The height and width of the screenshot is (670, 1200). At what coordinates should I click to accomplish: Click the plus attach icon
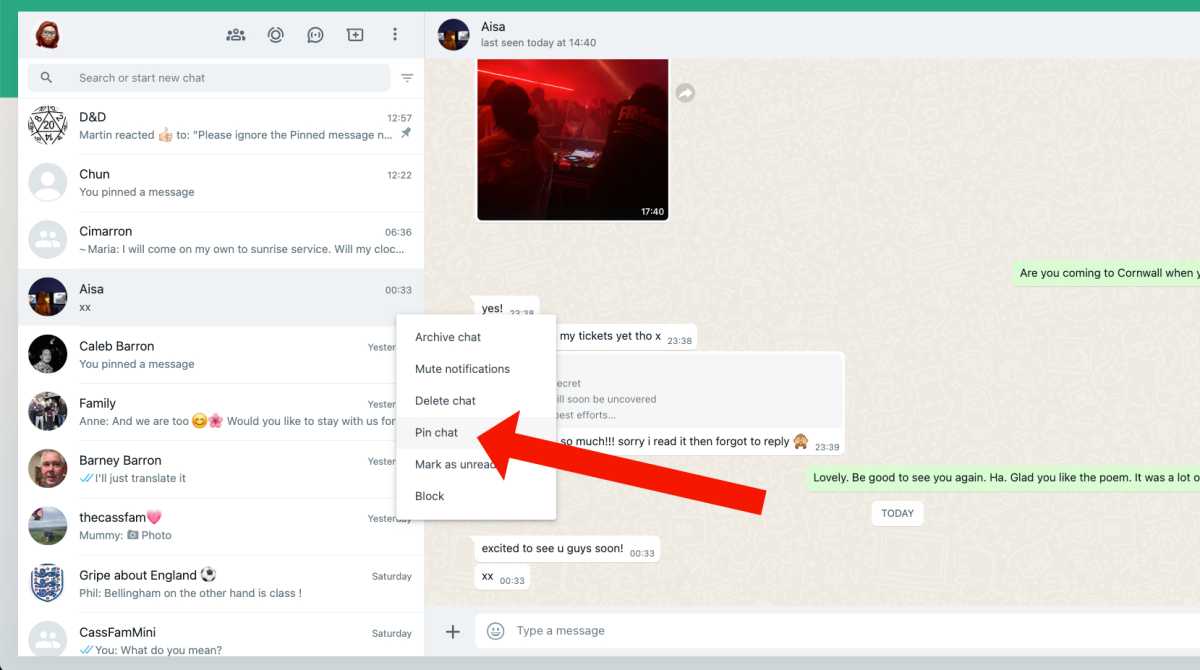tap(453, 631)
